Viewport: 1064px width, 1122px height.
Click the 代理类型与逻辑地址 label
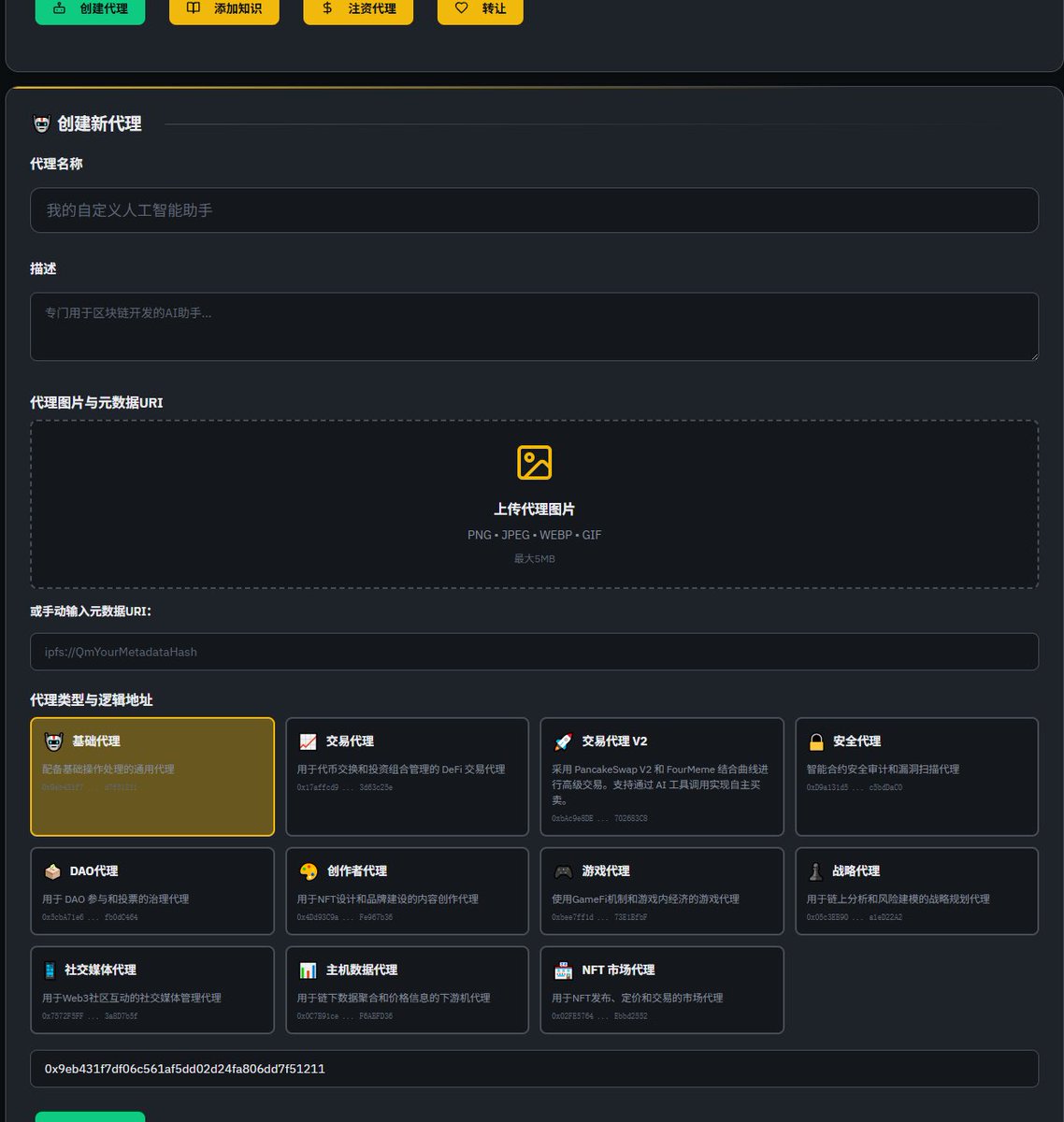92,700
